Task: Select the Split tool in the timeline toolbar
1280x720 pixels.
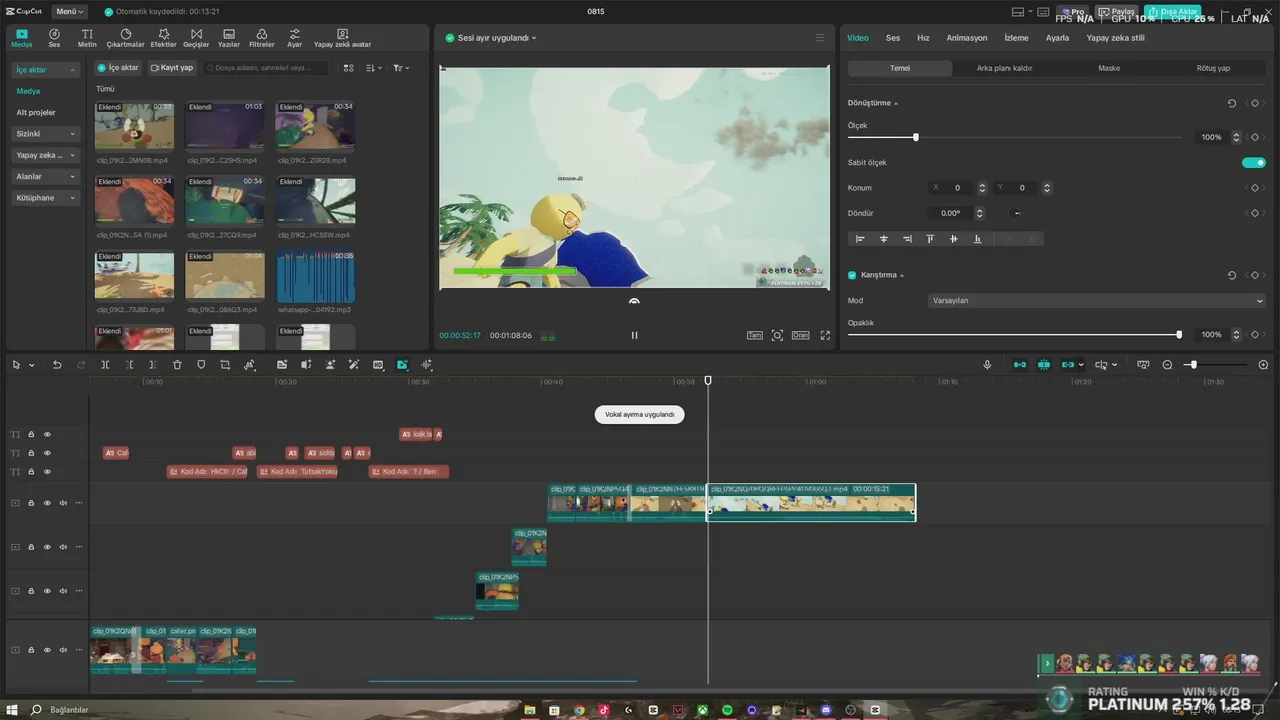Action: pos(105,365)
